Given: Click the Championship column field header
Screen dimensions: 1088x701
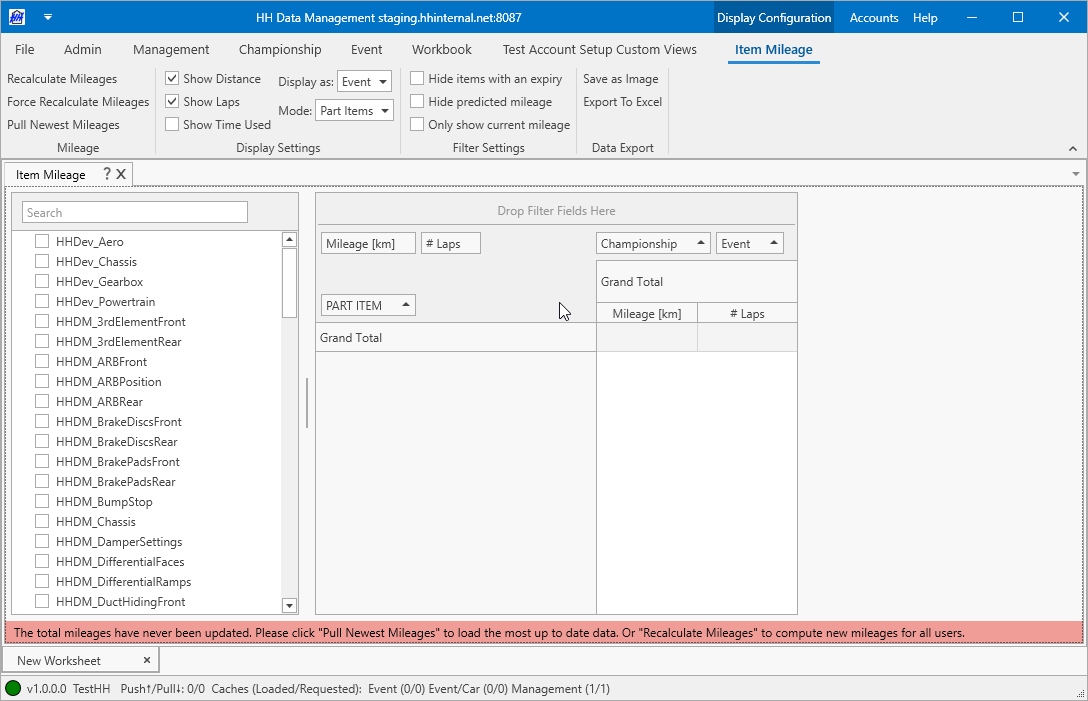Looking at the screenshot, I should click(x=653, y=244).
